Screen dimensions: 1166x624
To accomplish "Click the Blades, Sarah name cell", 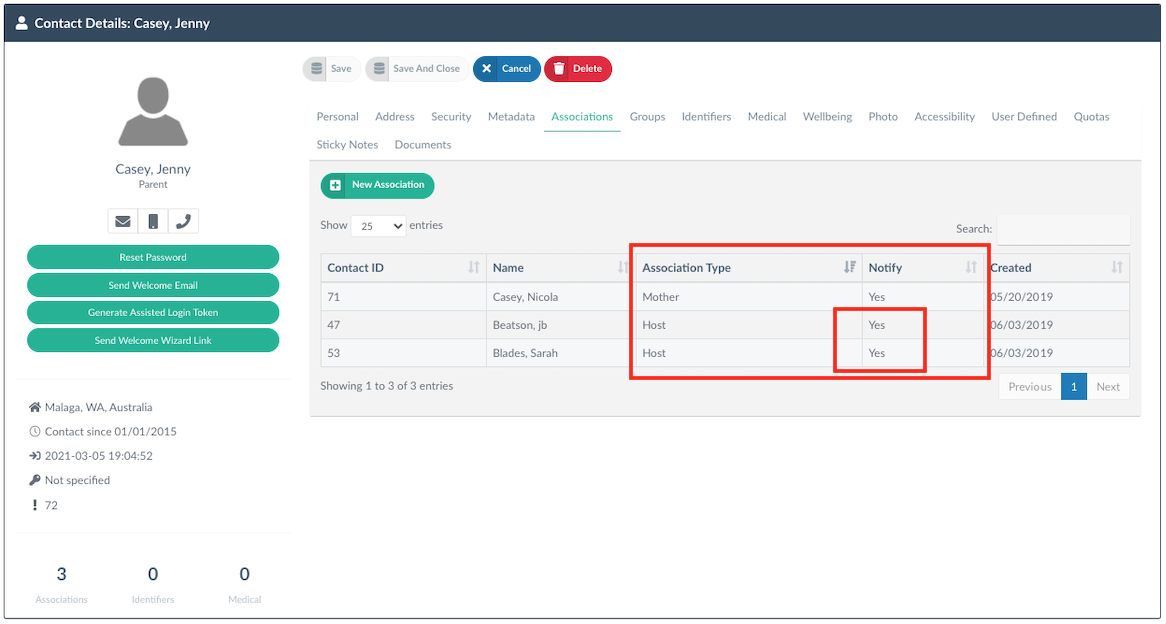I will pyautogui.click(x=561, y=353).
